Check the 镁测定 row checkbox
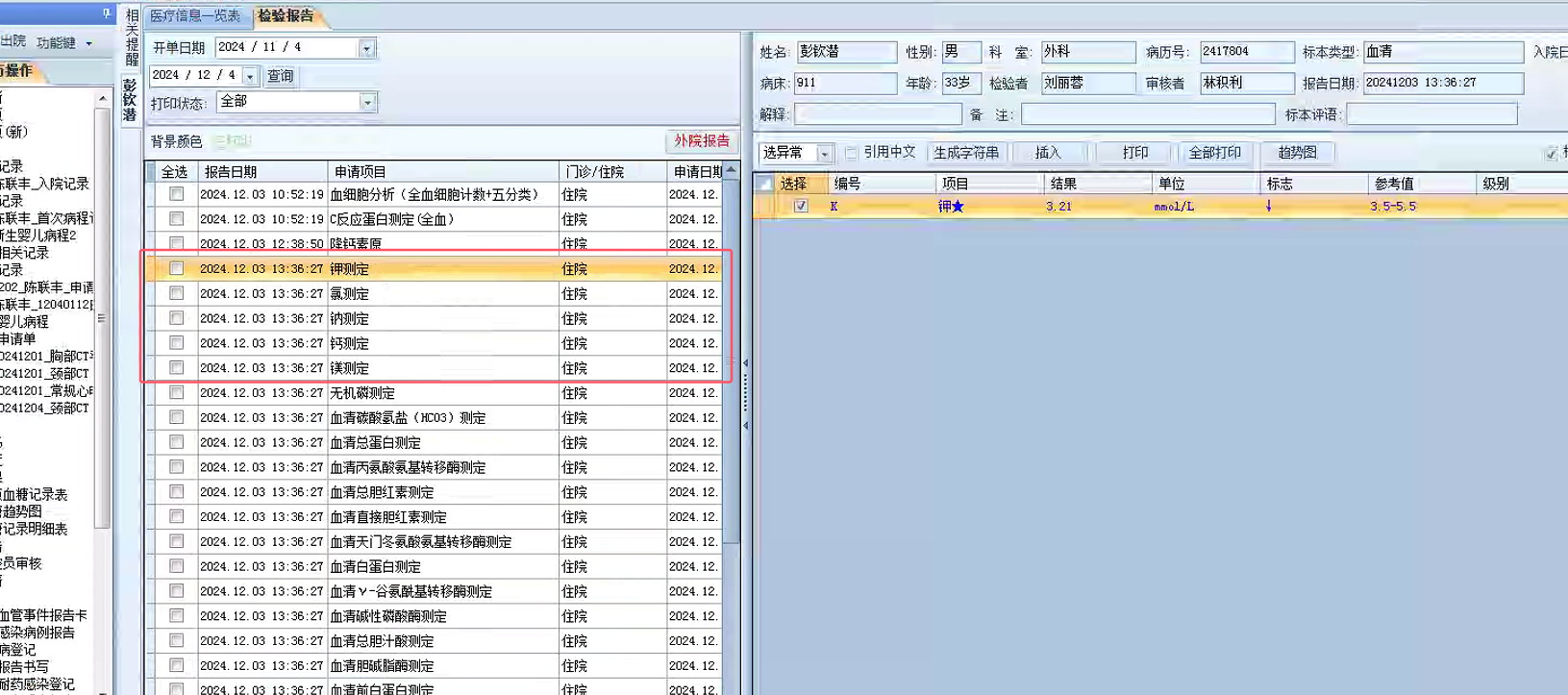The image size is (1568, 695). [x=176, y=368]
